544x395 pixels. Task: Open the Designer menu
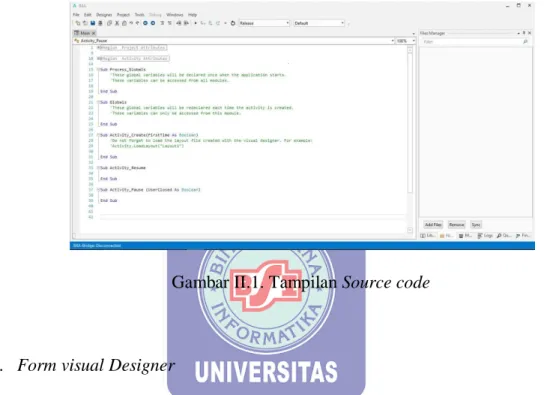(104, 15)
